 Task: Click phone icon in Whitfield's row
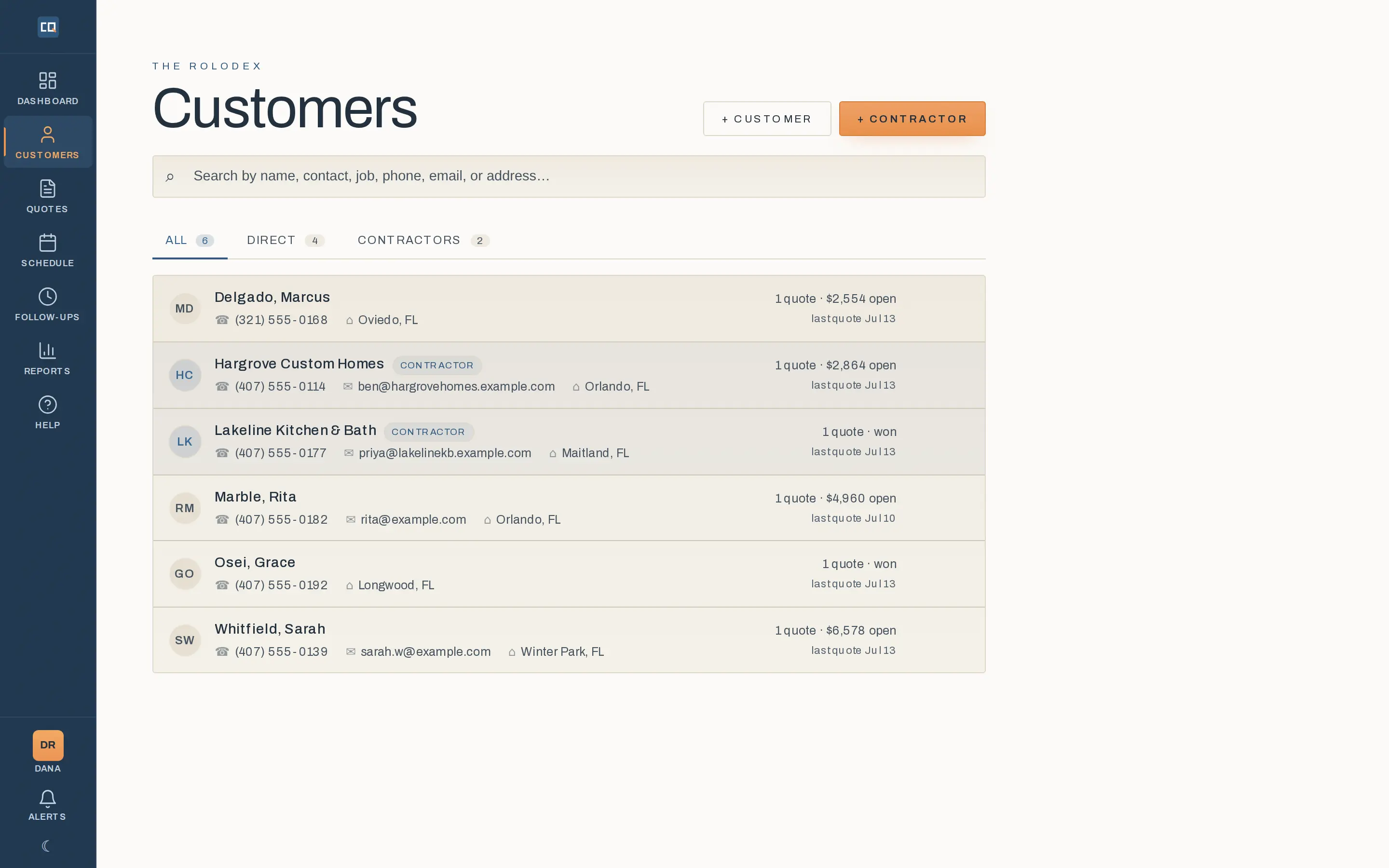pyautogui.click(x=222, y=651)
